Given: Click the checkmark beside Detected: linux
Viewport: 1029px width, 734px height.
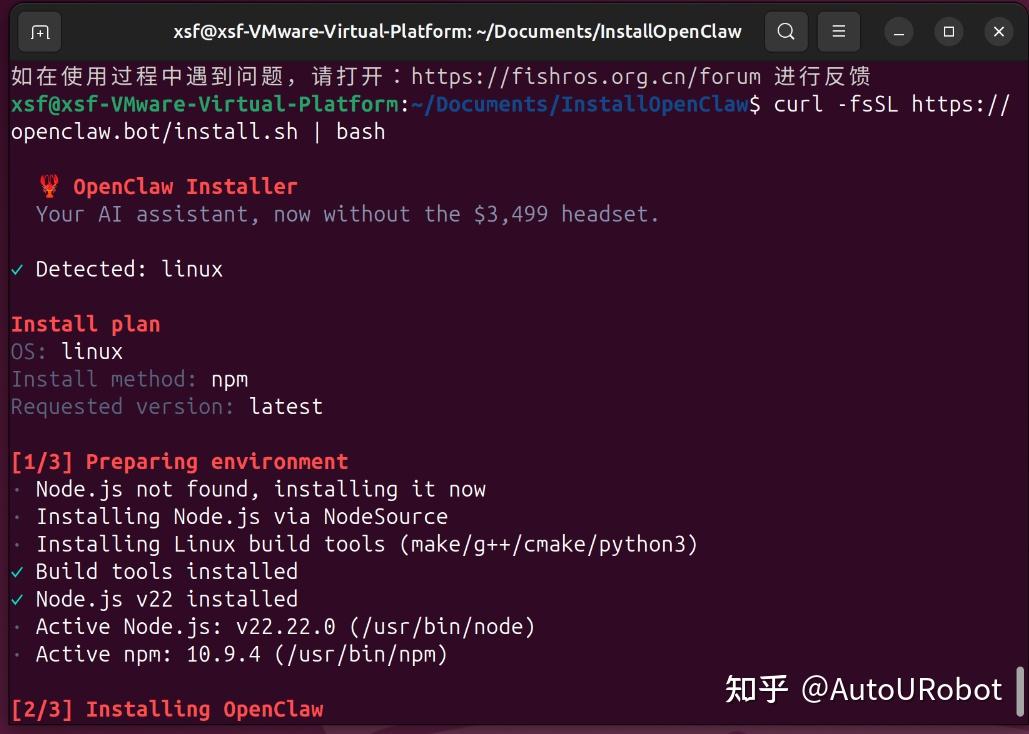Looking at the screenshot, I should tap(17, 269).
